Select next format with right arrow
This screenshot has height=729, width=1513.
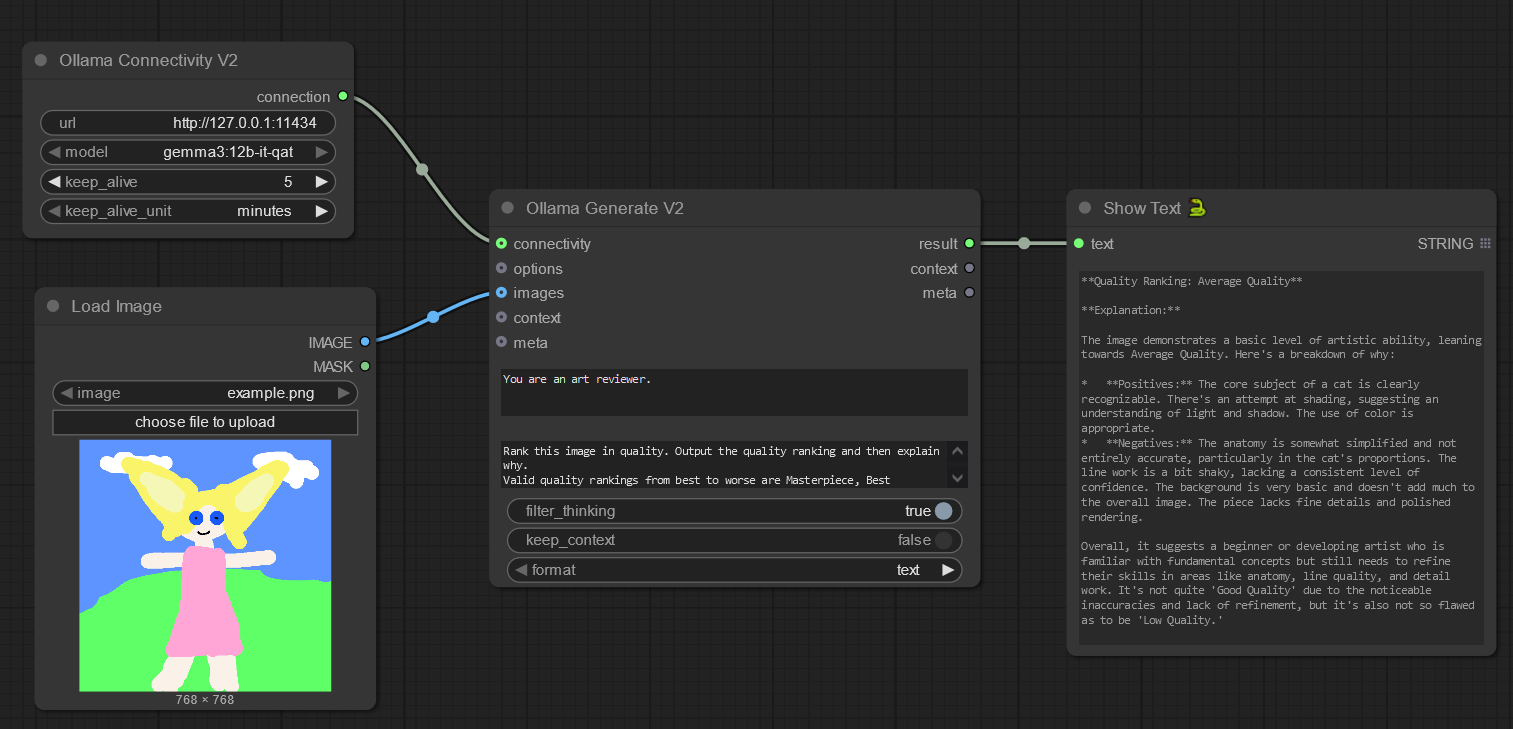tap(948, 570)
